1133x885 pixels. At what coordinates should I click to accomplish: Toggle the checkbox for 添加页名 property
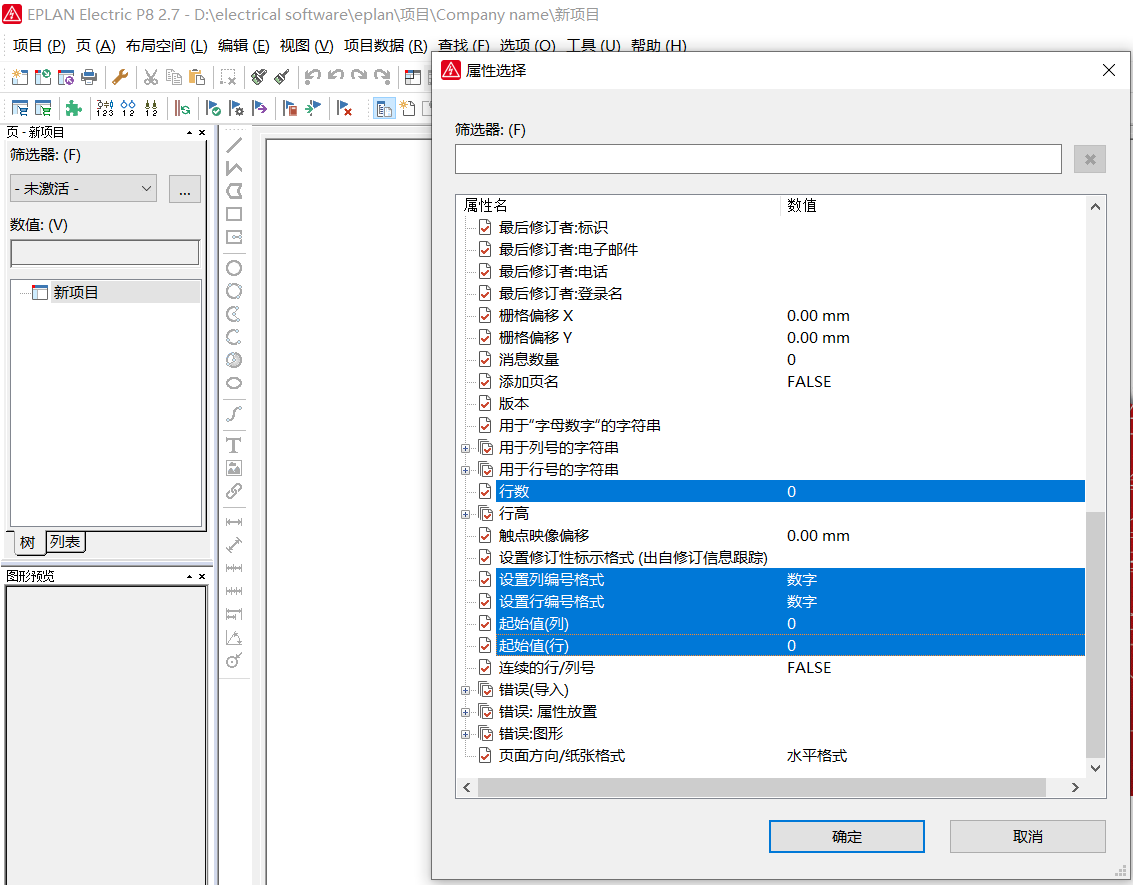(x=485, y=382)
